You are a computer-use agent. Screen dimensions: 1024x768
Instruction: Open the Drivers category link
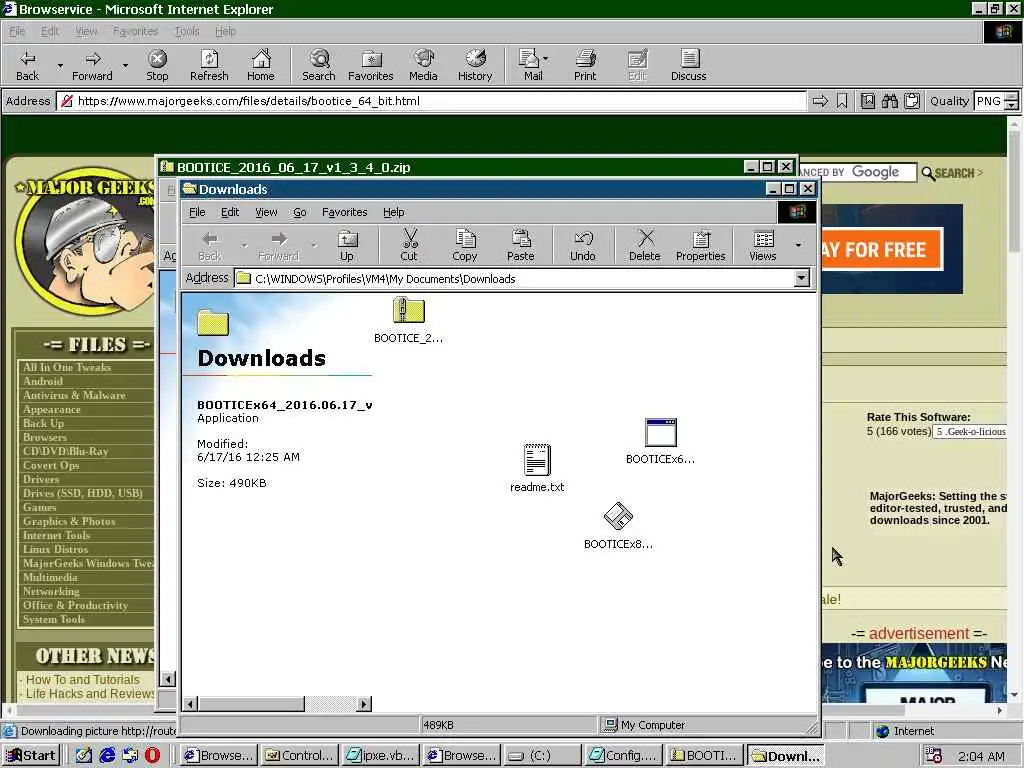click(41, 479)
